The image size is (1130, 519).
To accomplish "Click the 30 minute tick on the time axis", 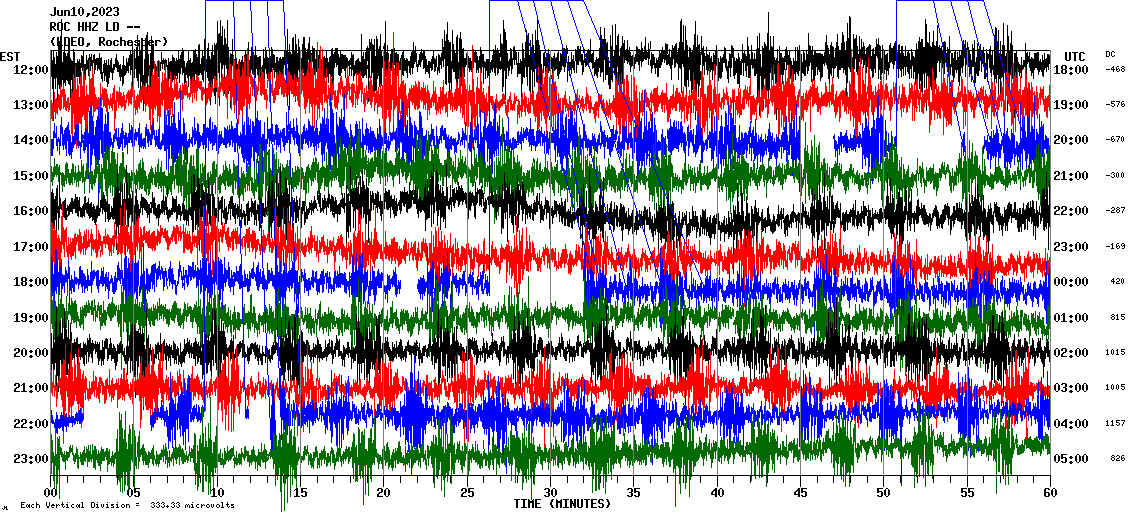I will (550, 492).
